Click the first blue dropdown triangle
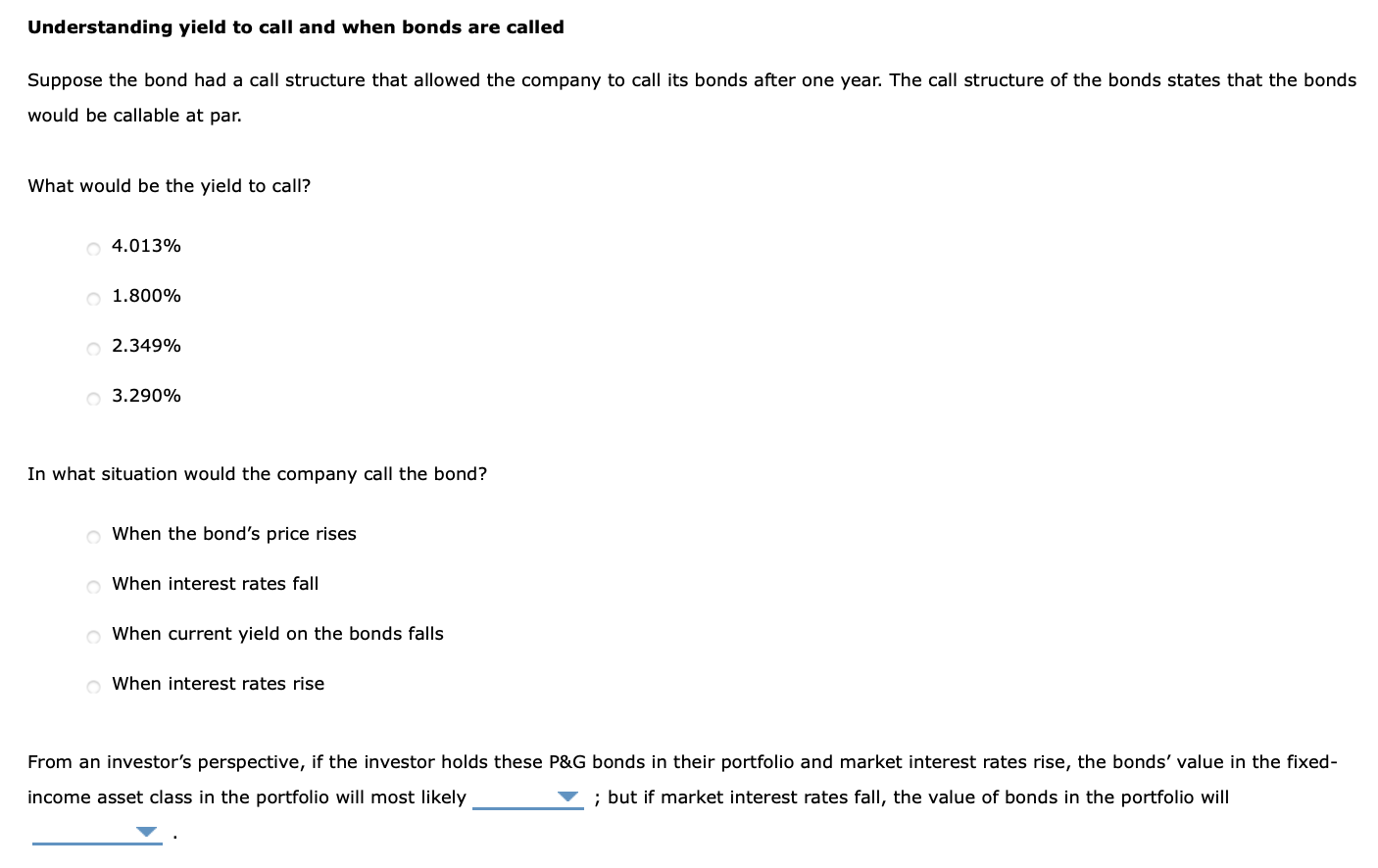The height and width of the screenshot is (868, 1378). click(x=569, y=797)
